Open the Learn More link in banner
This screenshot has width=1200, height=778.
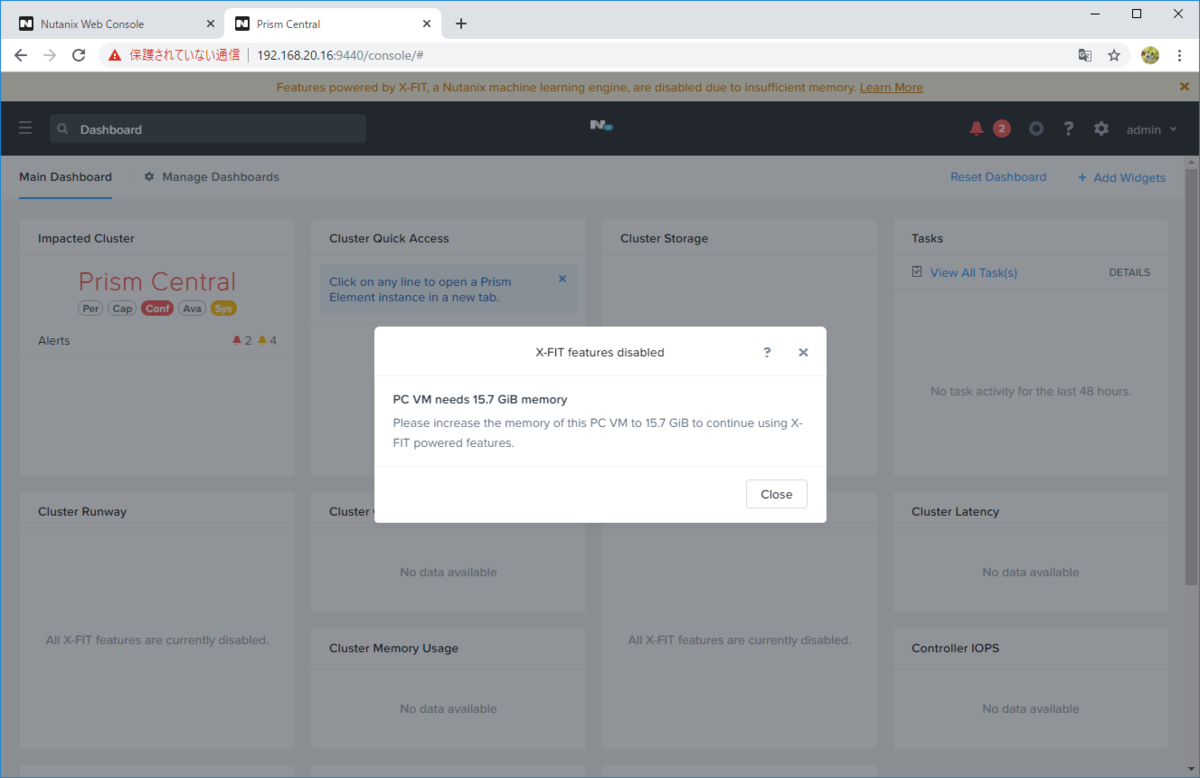[891, 87]
